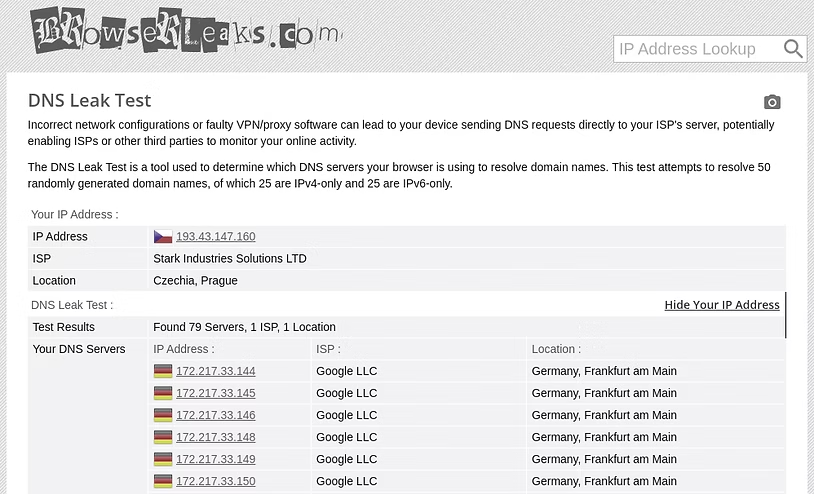Viewport: 814px width, 494px height.
Task: Click the Your IP Address section label
Action: click(75, 214)
